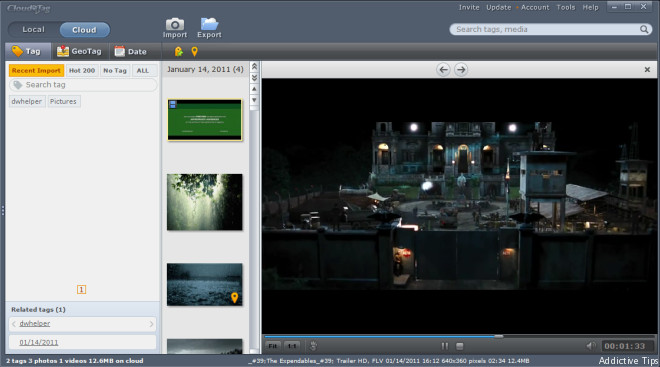Go to previous media with left arrow

pyautogui.click(x=443, y=69)
